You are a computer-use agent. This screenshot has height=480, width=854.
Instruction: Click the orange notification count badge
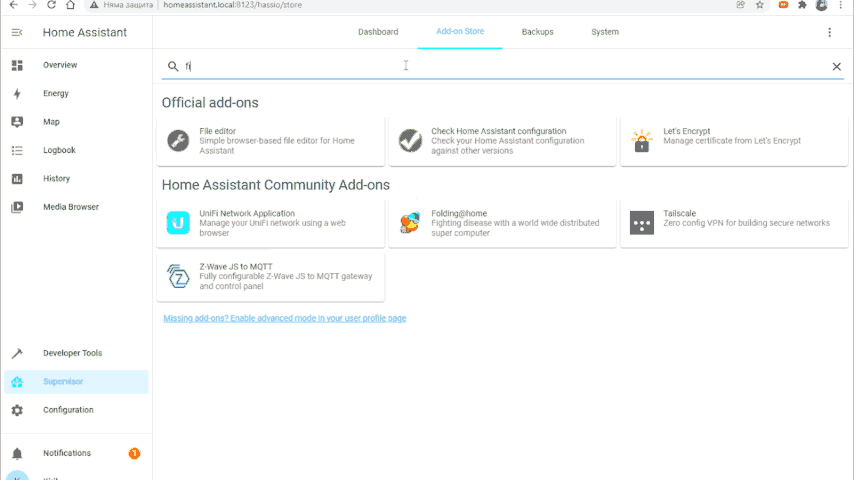(134, 453)
